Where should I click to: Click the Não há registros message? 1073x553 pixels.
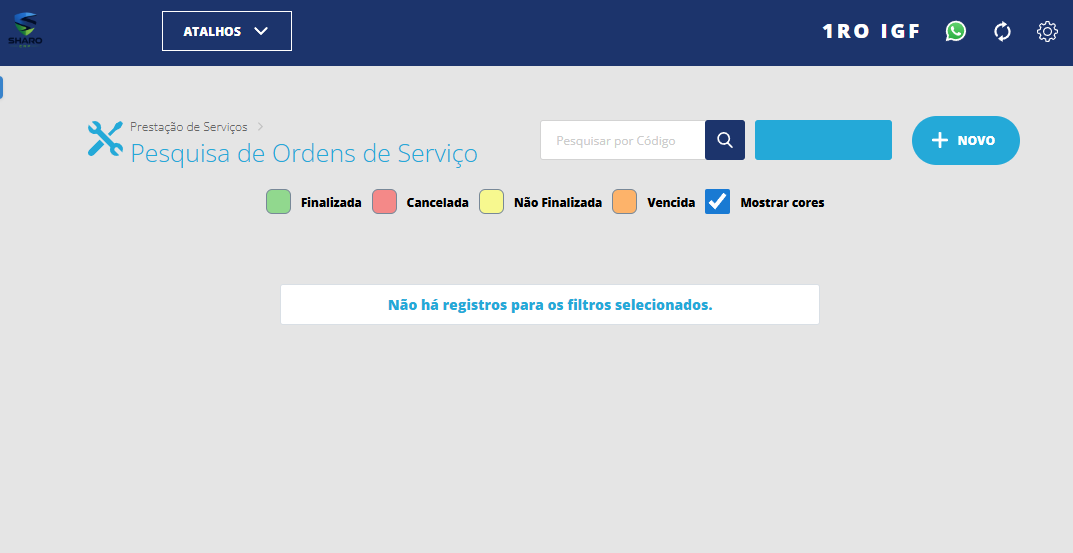(550, 305)
